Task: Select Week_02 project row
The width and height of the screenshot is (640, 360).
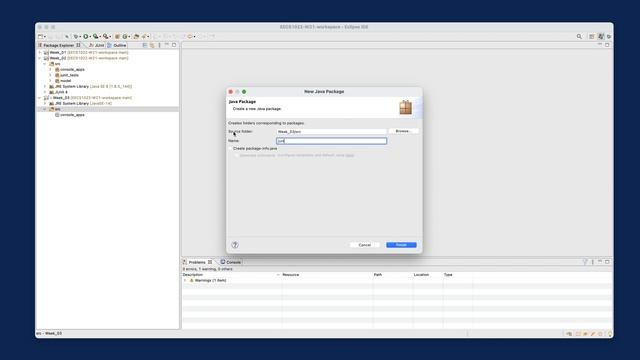Action: [x=108, y=58]
